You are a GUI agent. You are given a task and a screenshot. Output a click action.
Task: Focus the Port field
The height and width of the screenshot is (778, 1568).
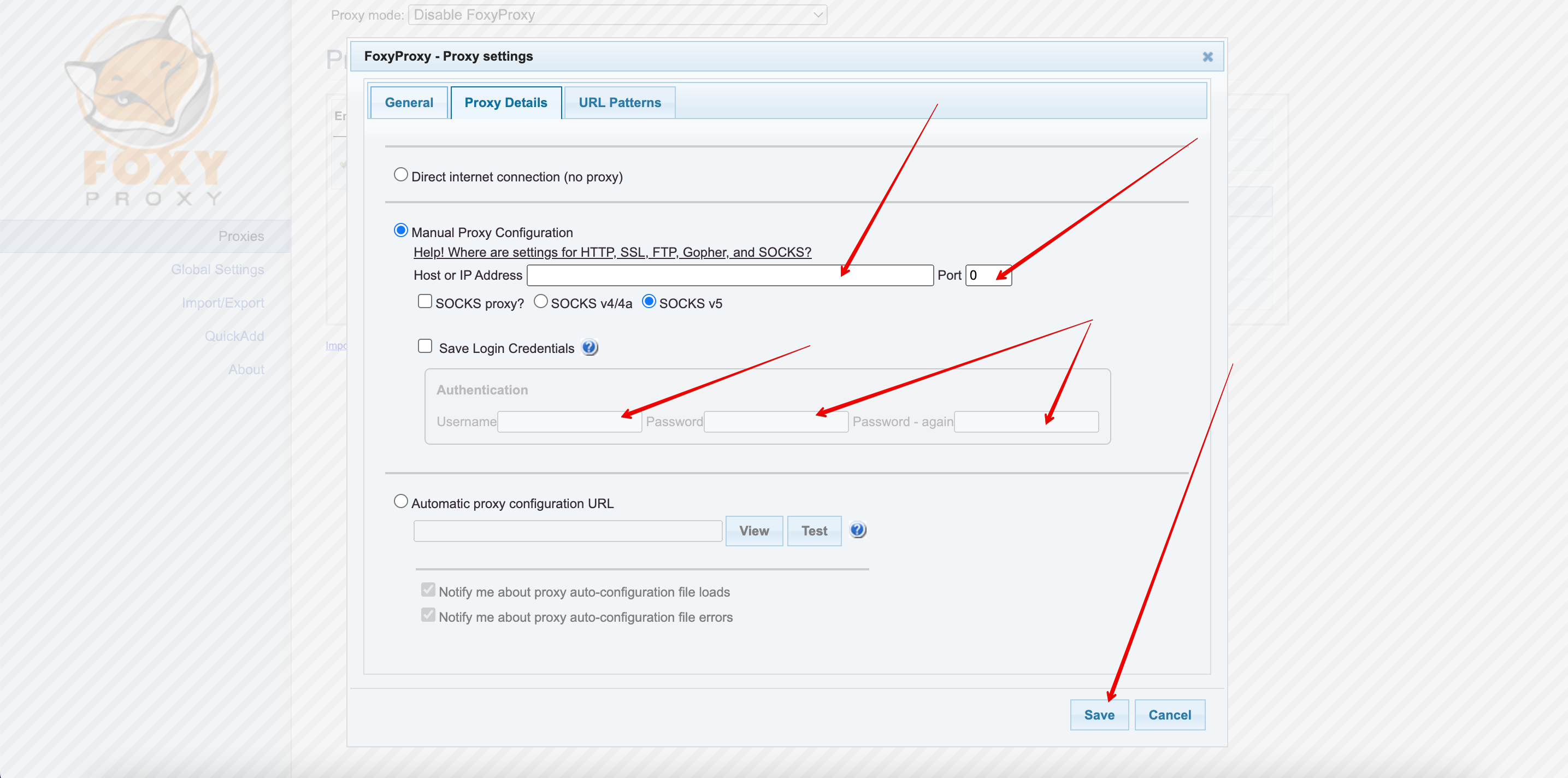(x=988, y=275)
